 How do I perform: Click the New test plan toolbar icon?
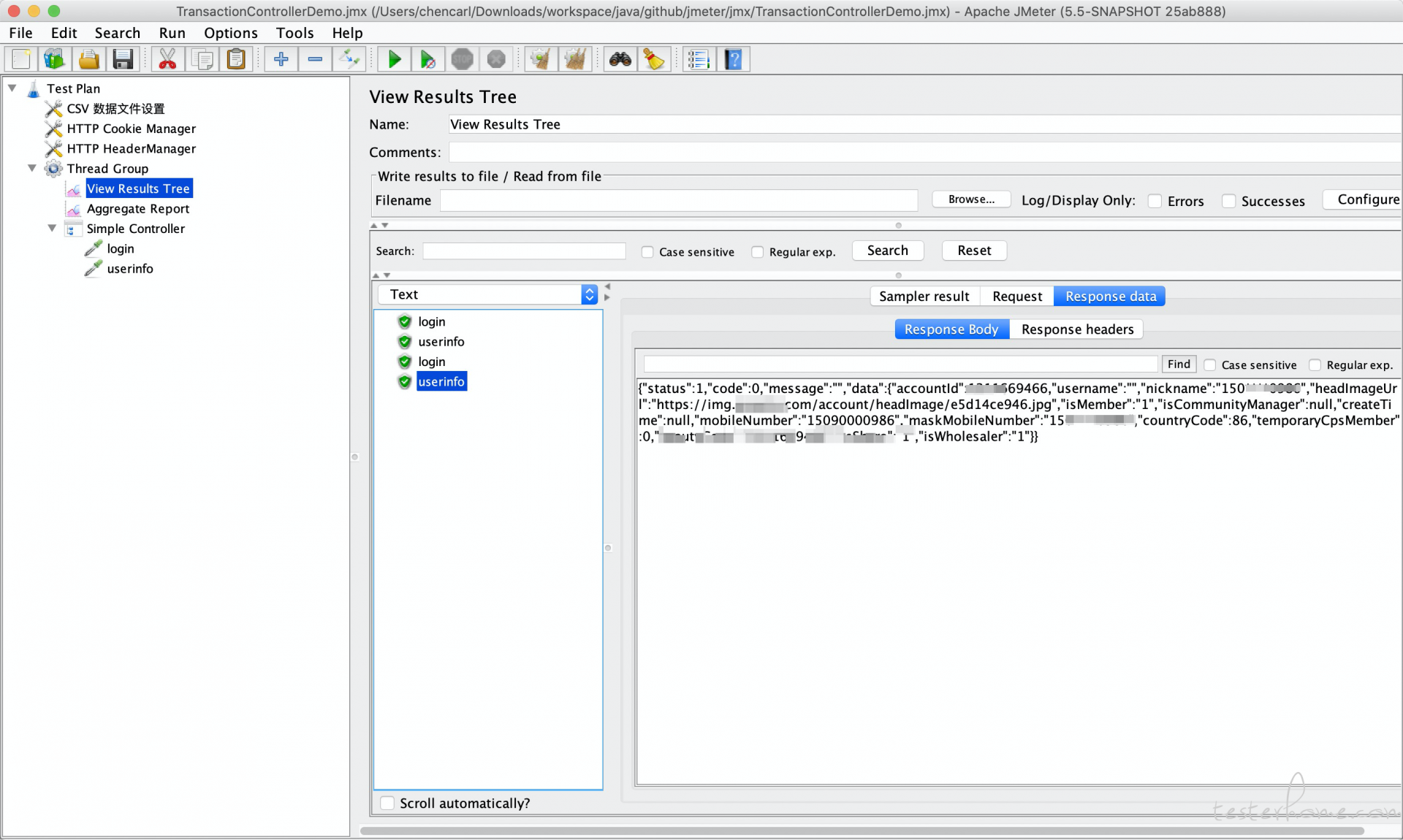pos(21,59)
